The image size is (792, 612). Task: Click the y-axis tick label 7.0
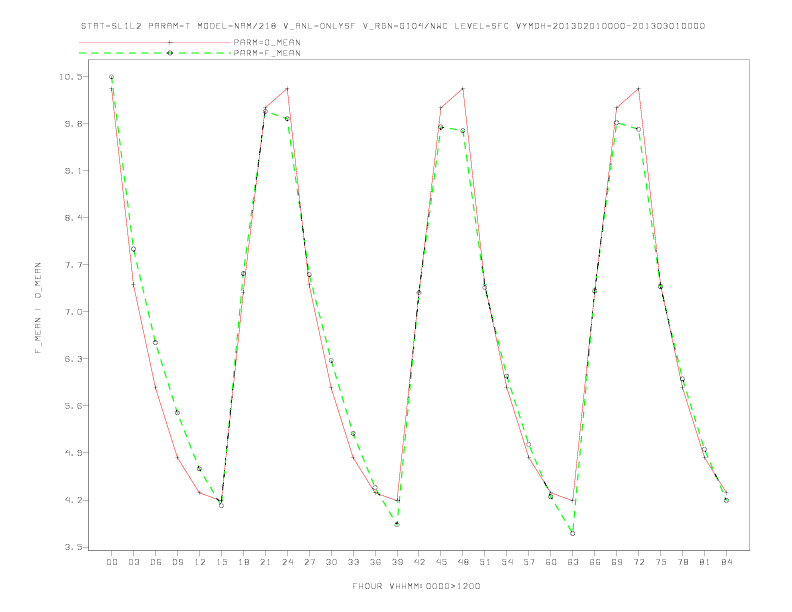click(72, 312)
